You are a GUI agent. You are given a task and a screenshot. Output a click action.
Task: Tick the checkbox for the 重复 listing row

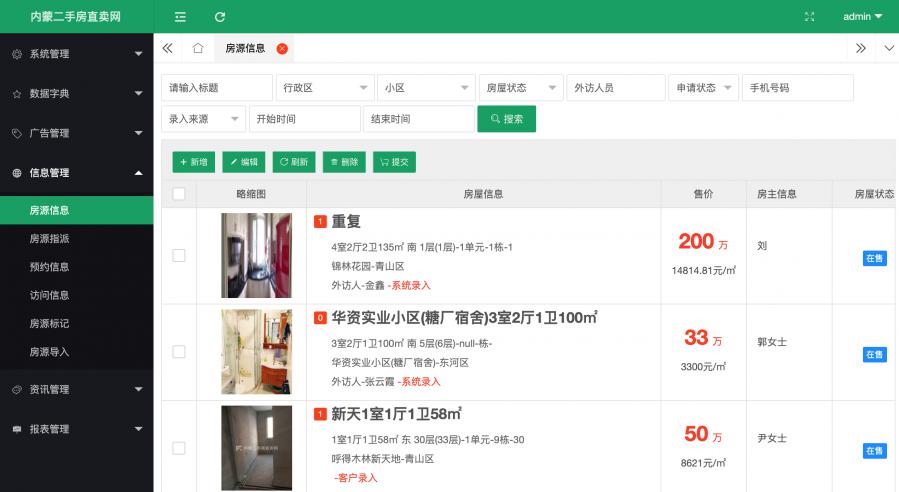pyautogui.click(x=179, y=256)
